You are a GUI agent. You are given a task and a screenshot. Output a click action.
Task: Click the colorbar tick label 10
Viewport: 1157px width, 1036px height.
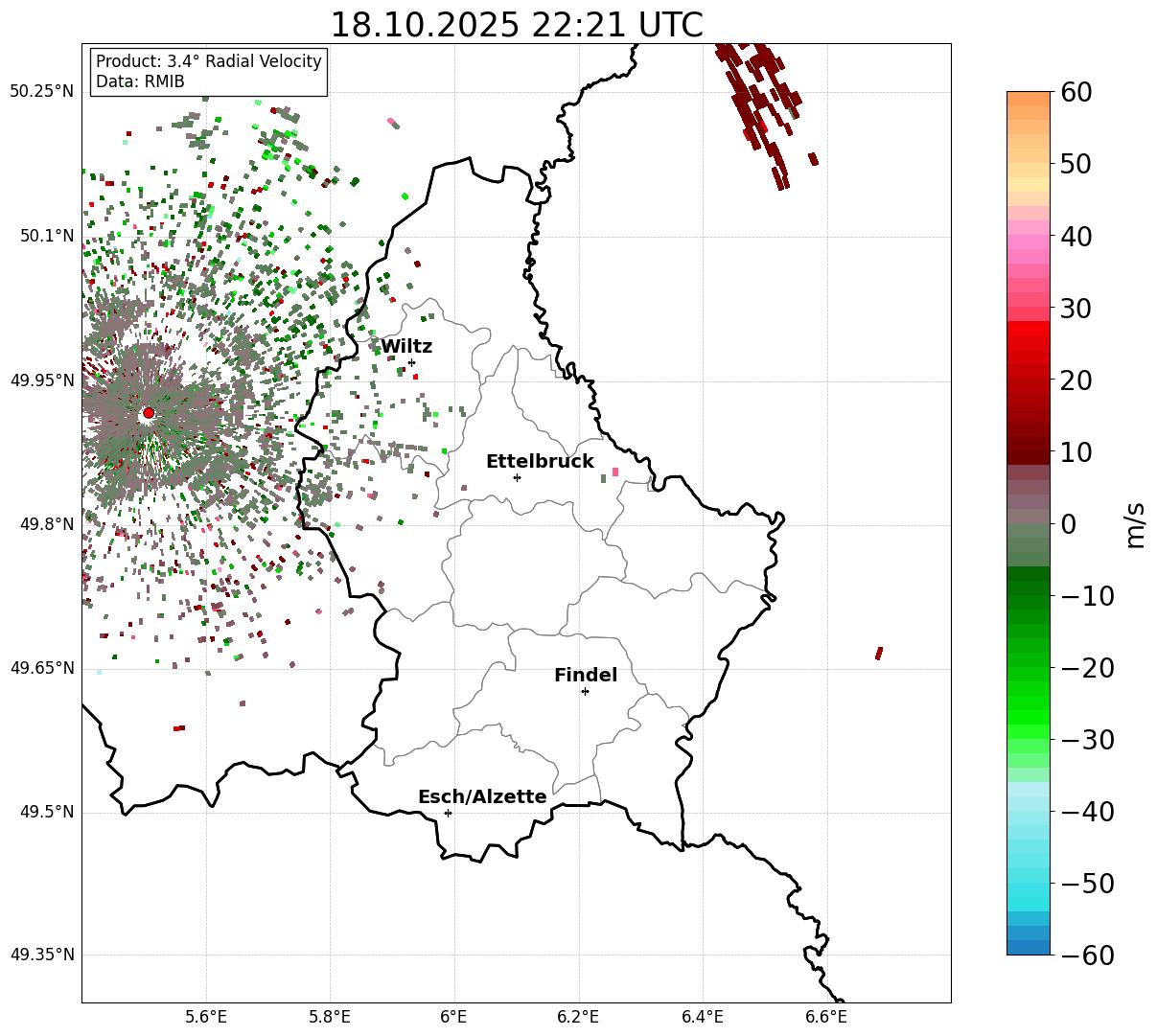click(1078, 452)
